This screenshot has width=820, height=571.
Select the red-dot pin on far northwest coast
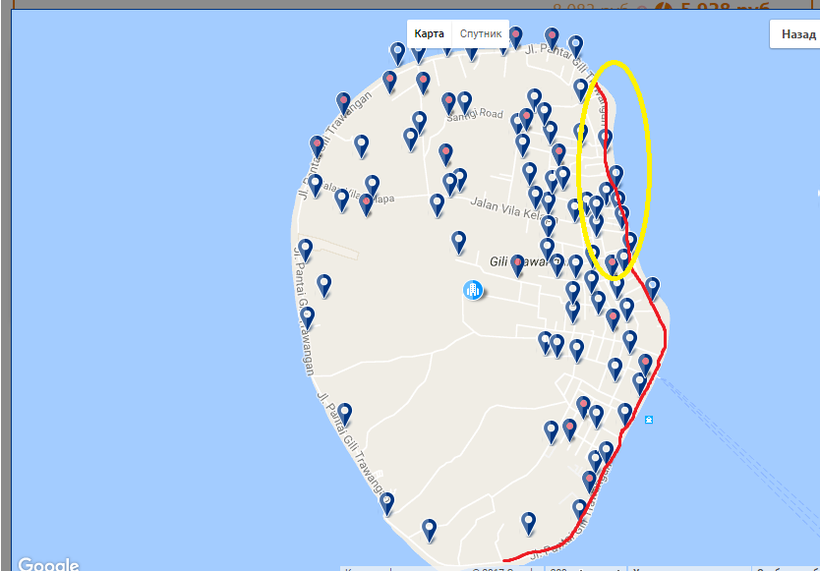[343, 102]
